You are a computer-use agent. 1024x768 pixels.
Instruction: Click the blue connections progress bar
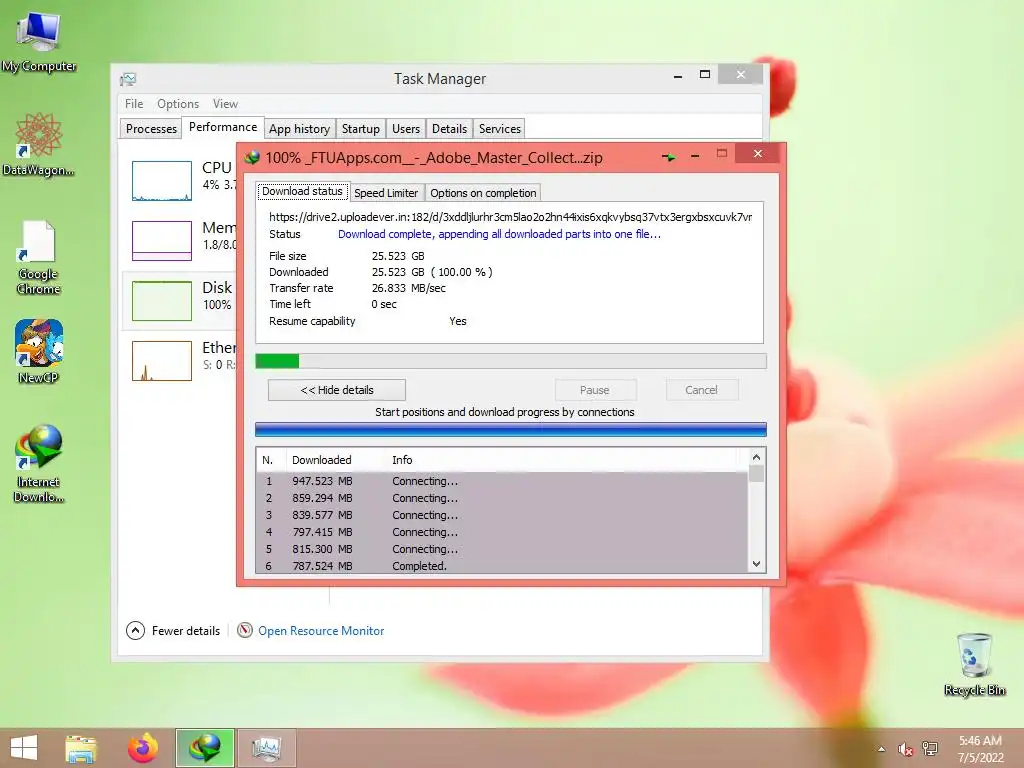pos(511,429)
